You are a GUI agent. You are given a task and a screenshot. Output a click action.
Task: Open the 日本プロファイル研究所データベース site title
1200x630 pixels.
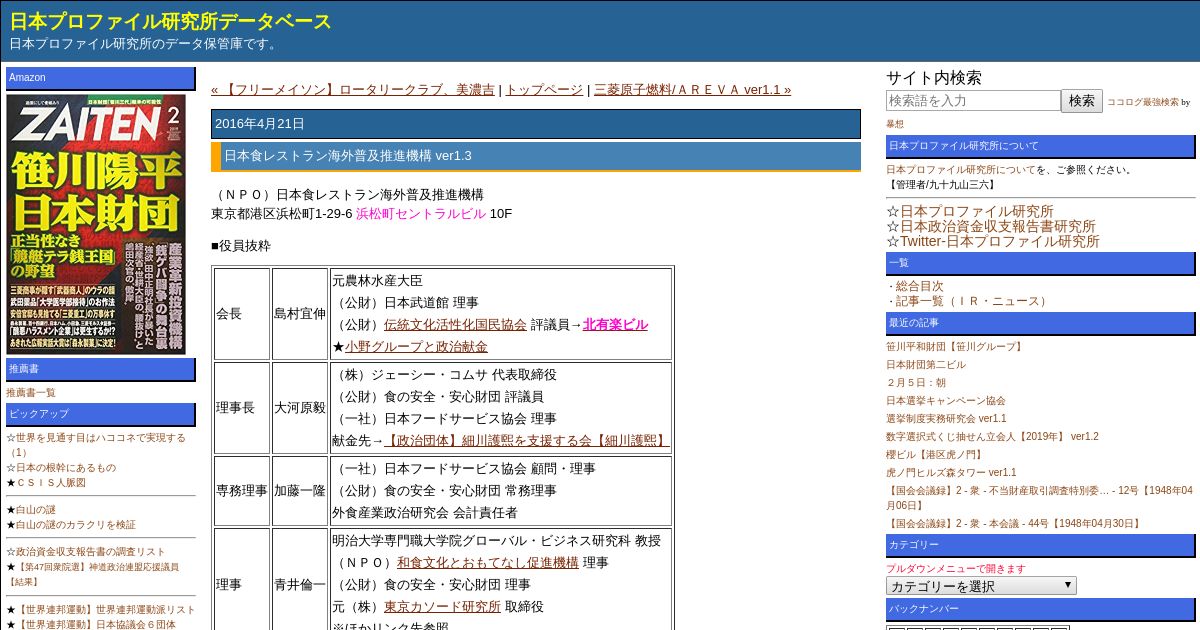pos(171,21)
